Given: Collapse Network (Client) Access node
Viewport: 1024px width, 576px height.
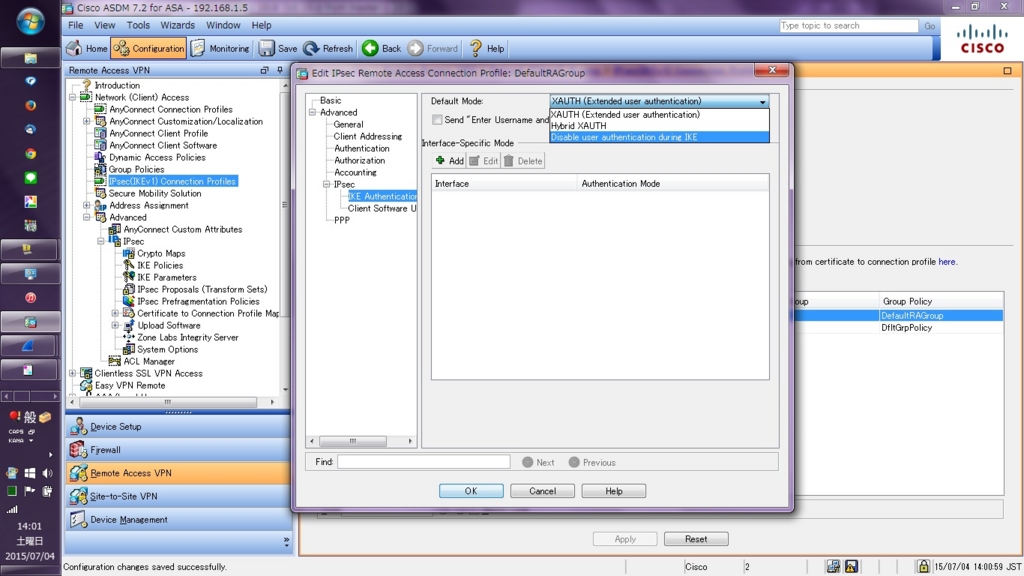Looking at the screenshot, I should pos(72,97).
